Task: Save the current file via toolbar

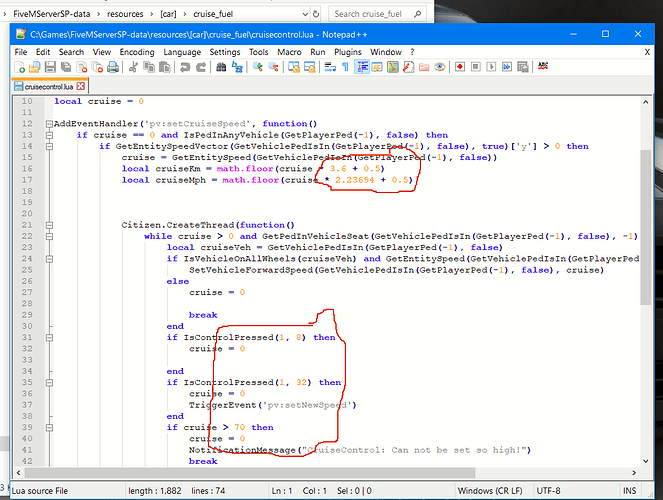Action: coord(50,67)
